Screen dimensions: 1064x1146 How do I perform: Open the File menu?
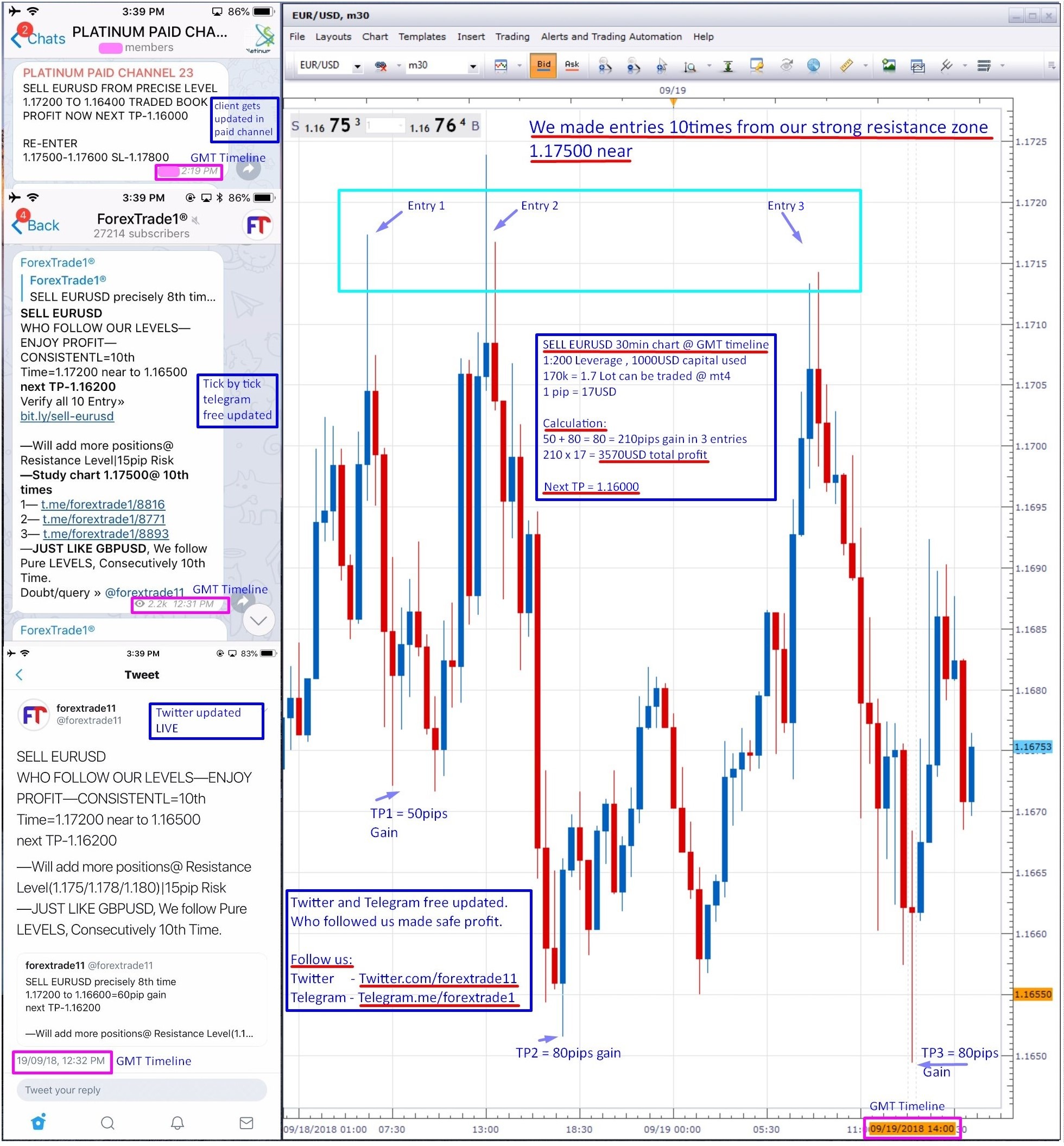(297, 37)
